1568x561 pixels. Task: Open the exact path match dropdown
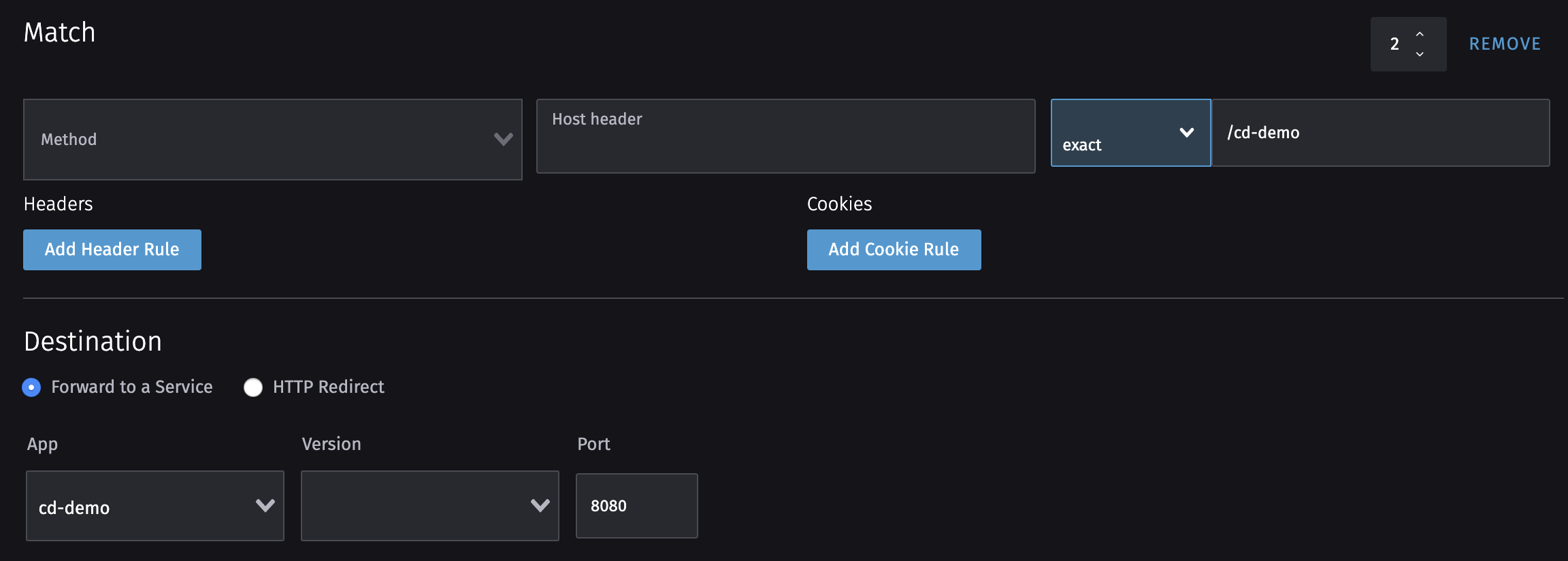pyautogui.click(x=1131, y=133)
